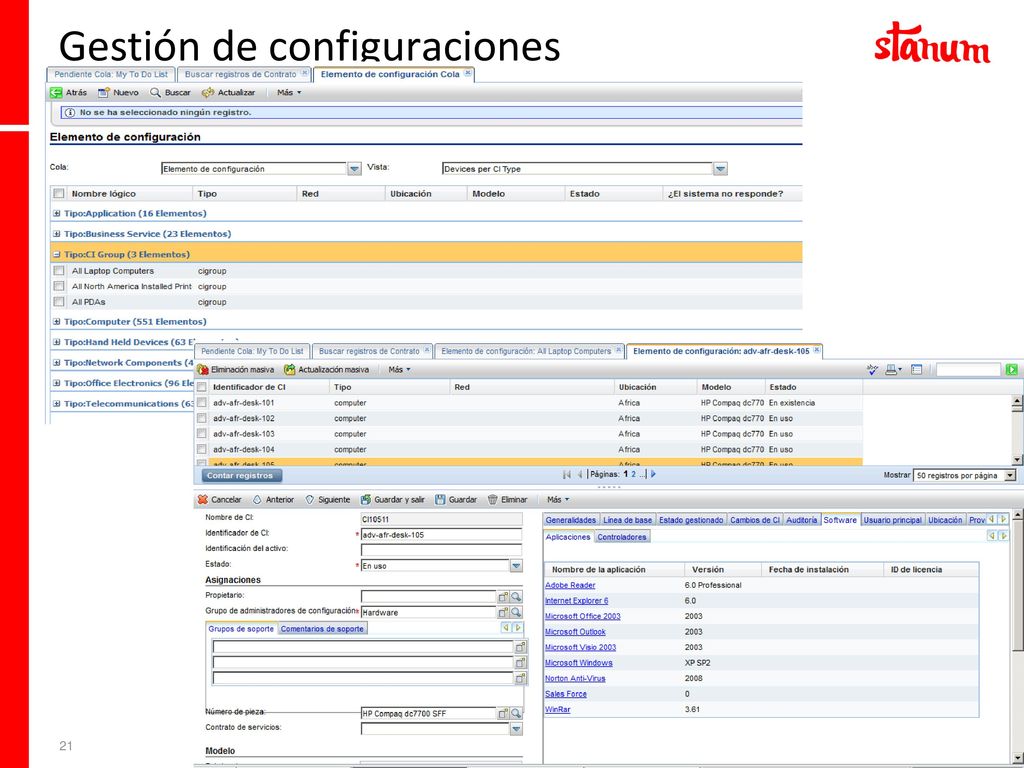This screenshot has height=768, width=1024.
Task: Check the All Laptop Computers checkbox
Action: pyautogui.click(x=59, y=270)
